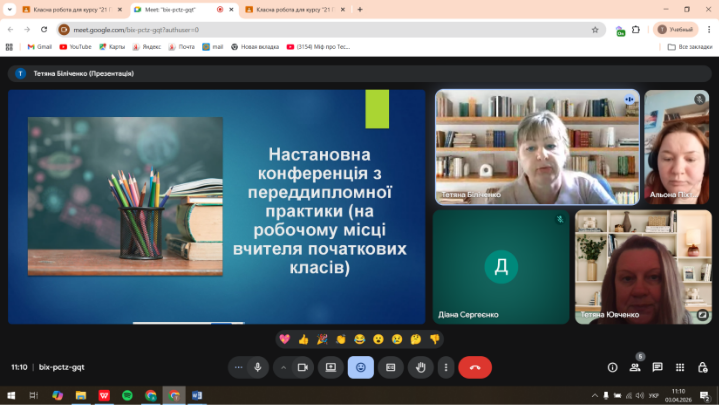720x405 pixels.
Task: Close the Meet browser tab
Action: pyautogui.click(x=231, y=9)
